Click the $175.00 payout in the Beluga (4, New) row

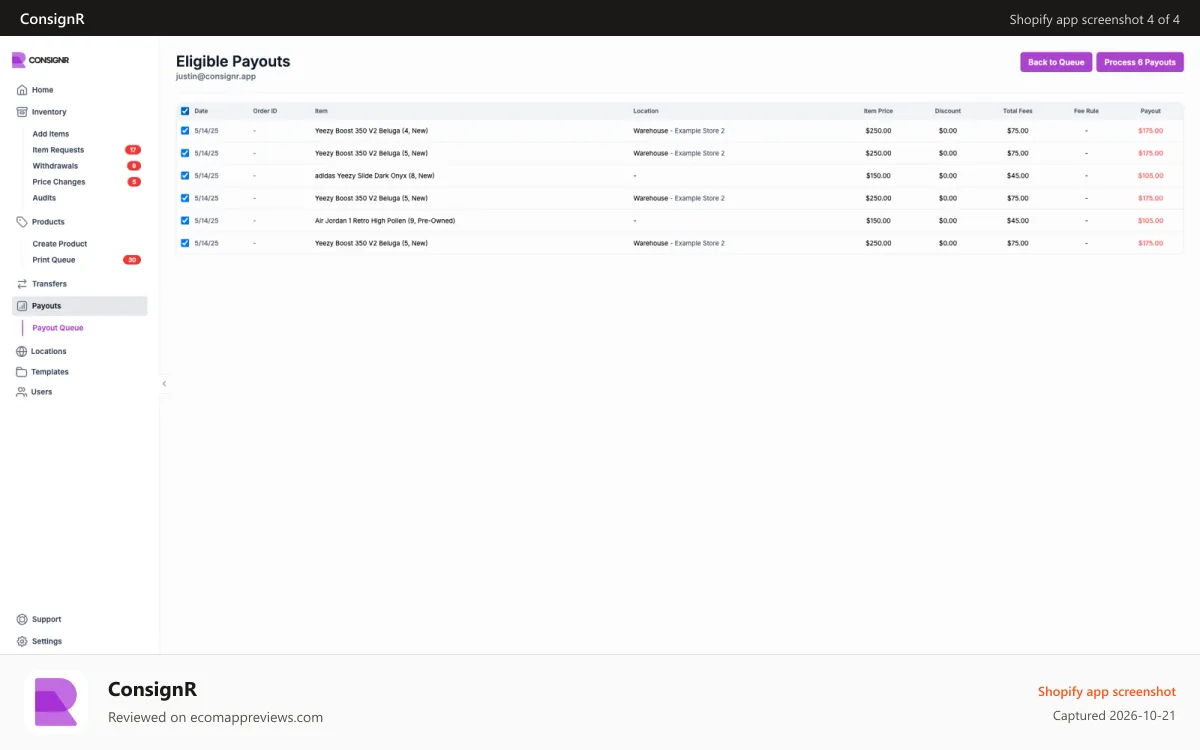pos(1151,131)
